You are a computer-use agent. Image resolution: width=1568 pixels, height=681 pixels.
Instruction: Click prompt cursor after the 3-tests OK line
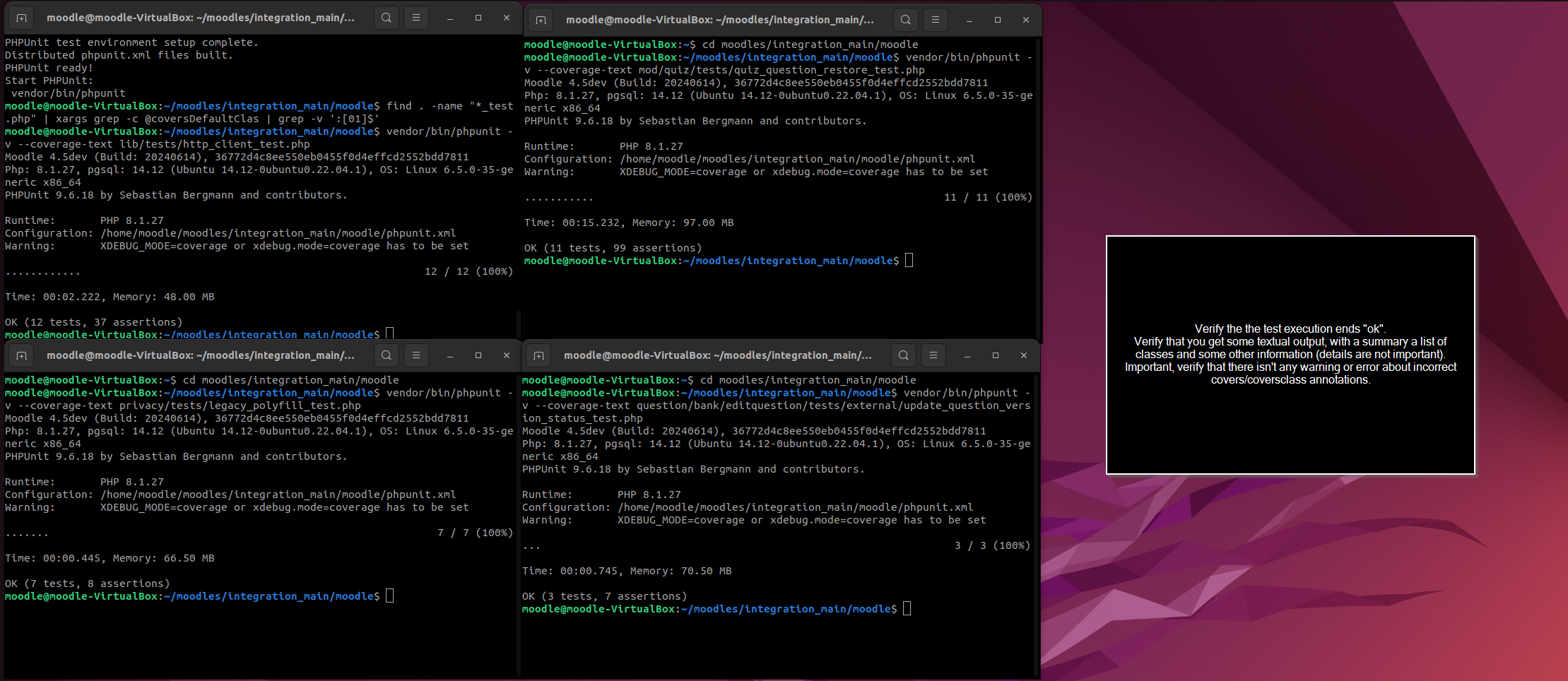[x=907, y=609]
